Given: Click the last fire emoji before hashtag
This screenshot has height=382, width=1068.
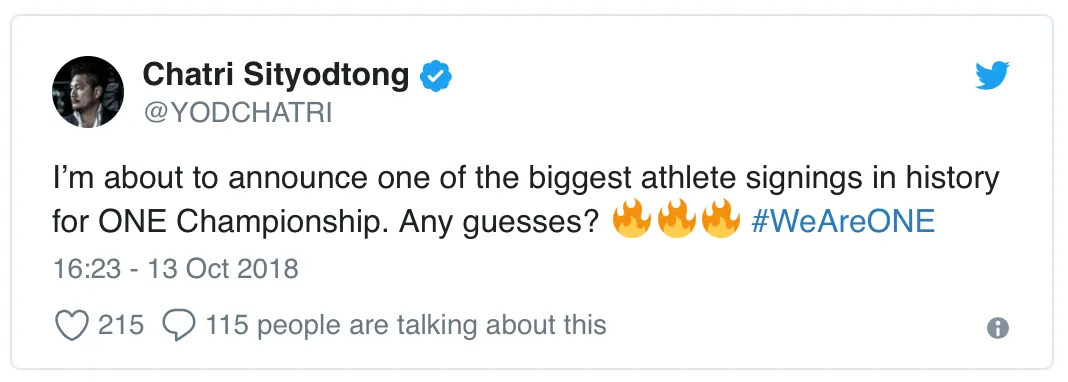Looking at the screenshot, I should pyautogui.click(x=721, y=219).
